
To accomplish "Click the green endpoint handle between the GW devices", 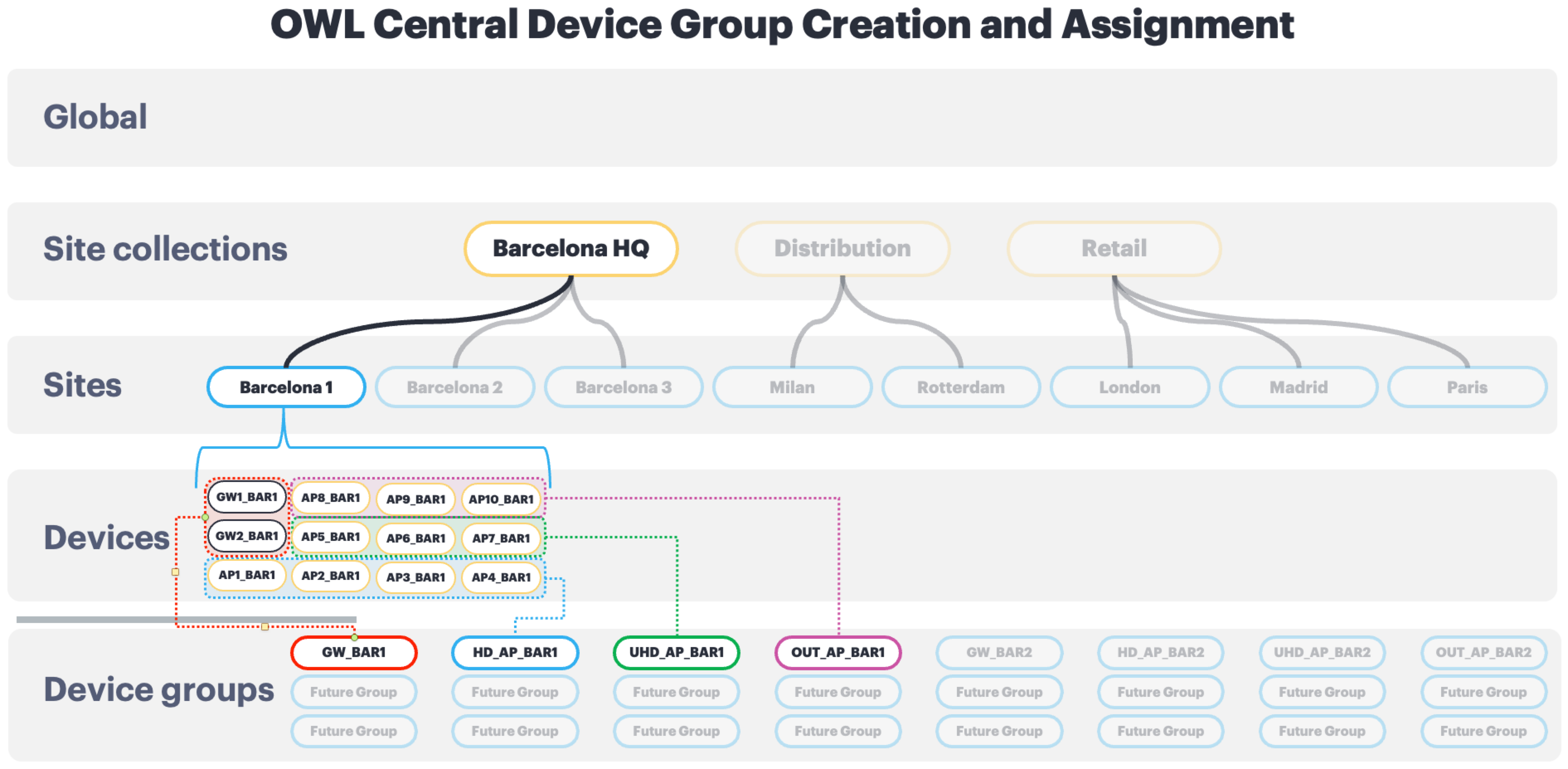I will [206, 518].
